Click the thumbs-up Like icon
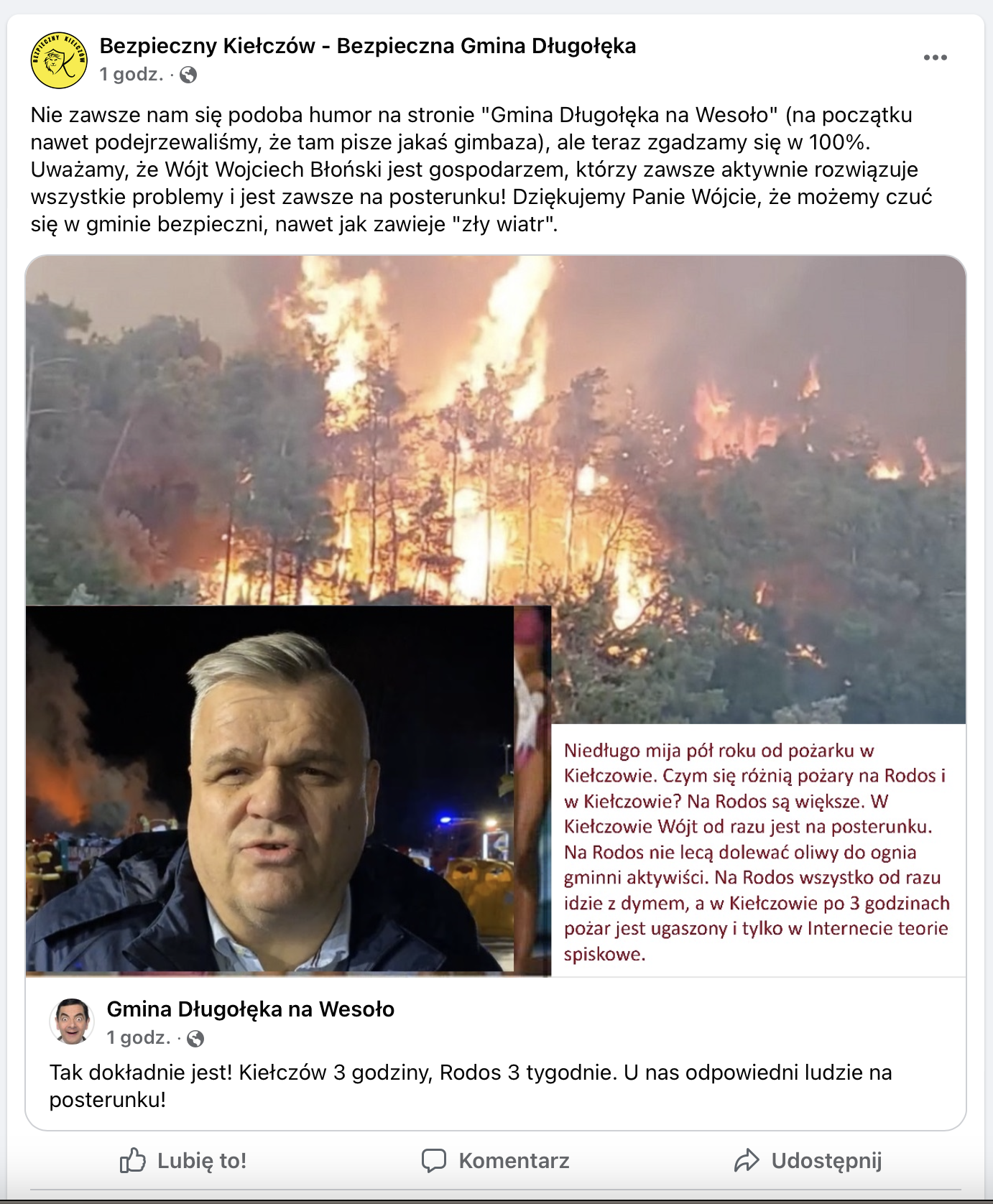This screenshot has width=993, height=1204. click(133, 1160)
